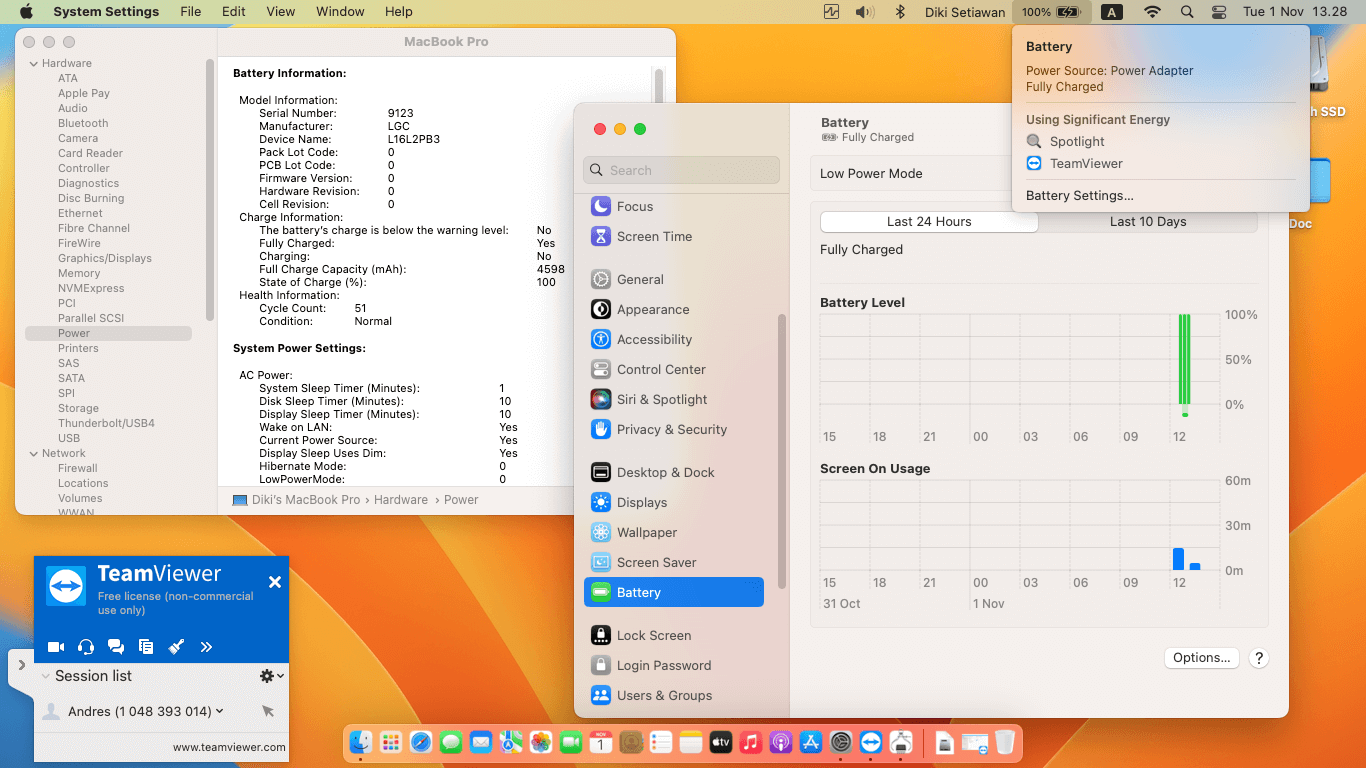
Task: Open Battery Settings... from the battery popup
Action: (1079, 196)
